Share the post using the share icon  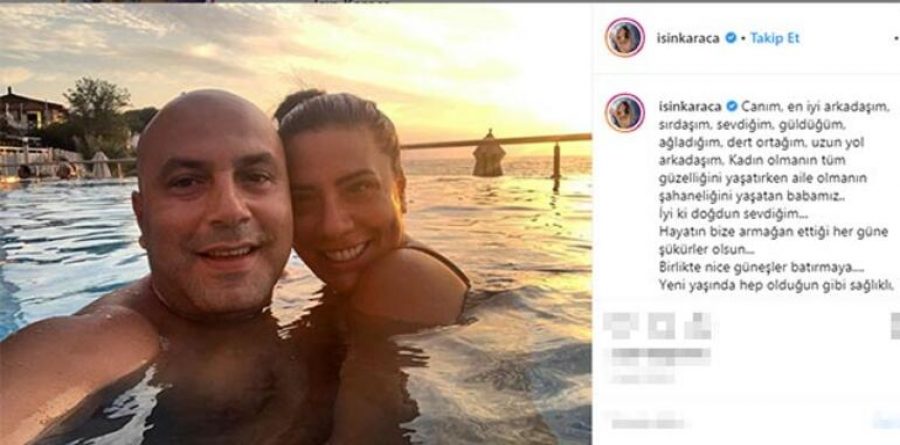[x=698, y=326]
